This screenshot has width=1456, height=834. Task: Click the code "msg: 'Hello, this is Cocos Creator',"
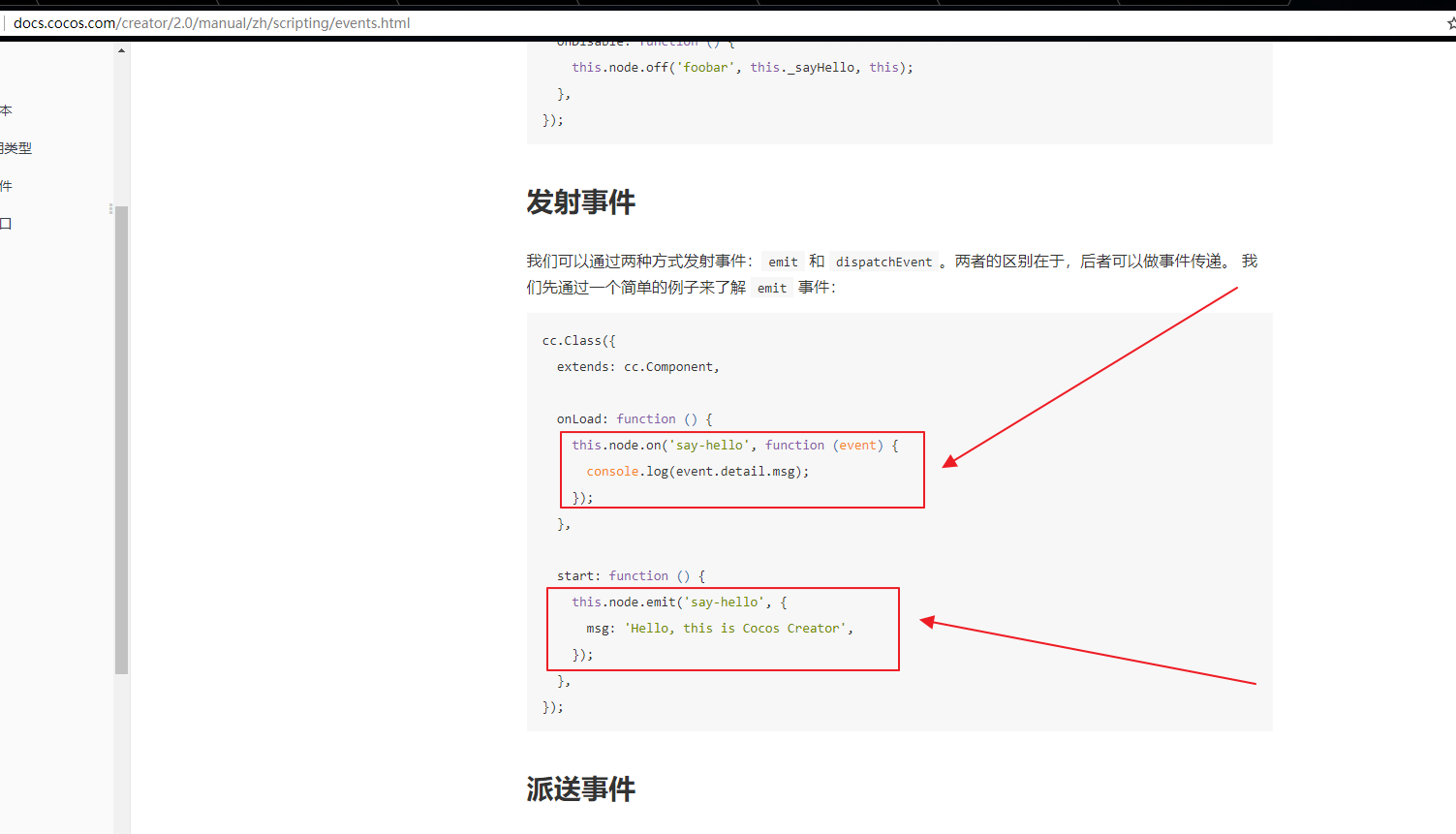tap(720, 629)
